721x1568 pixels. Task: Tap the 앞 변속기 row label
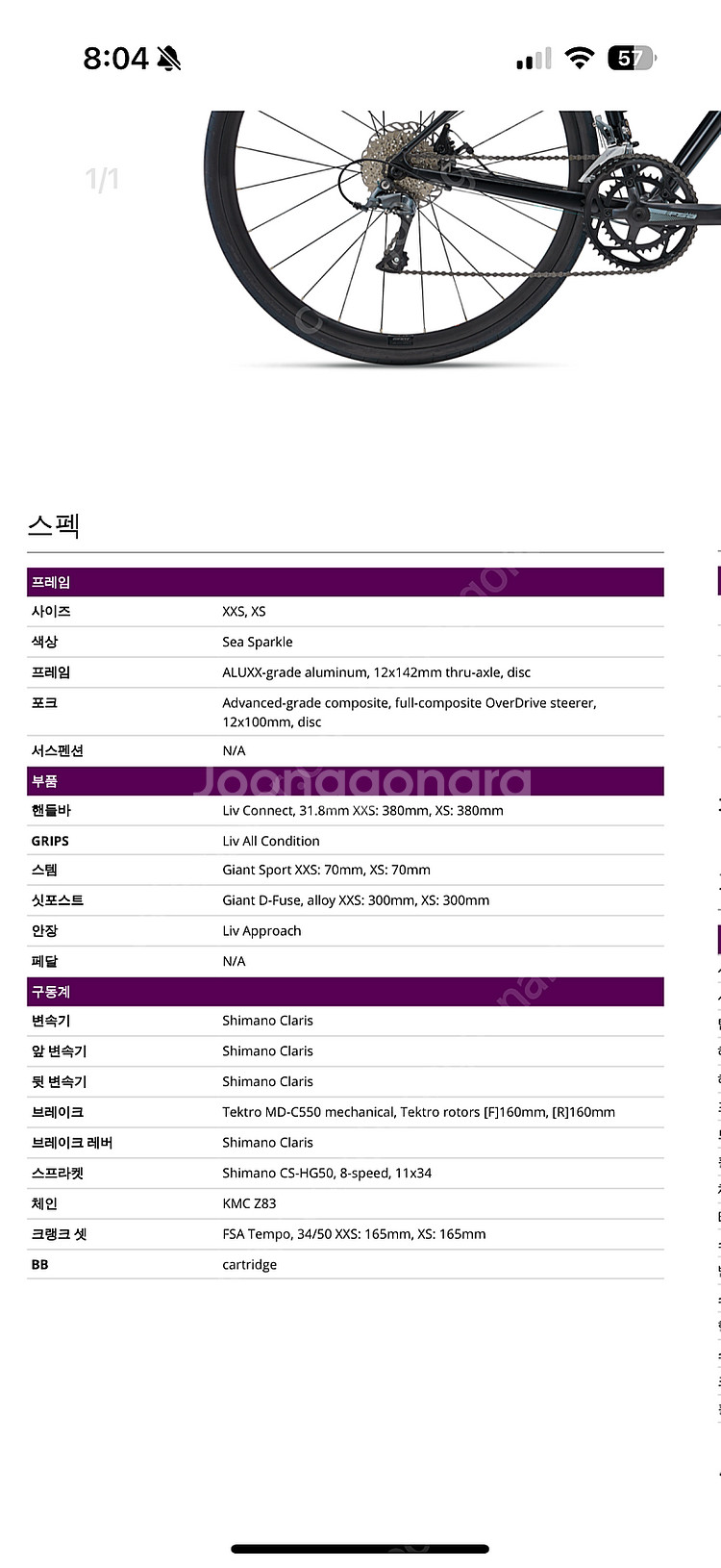click(59, 1051)
